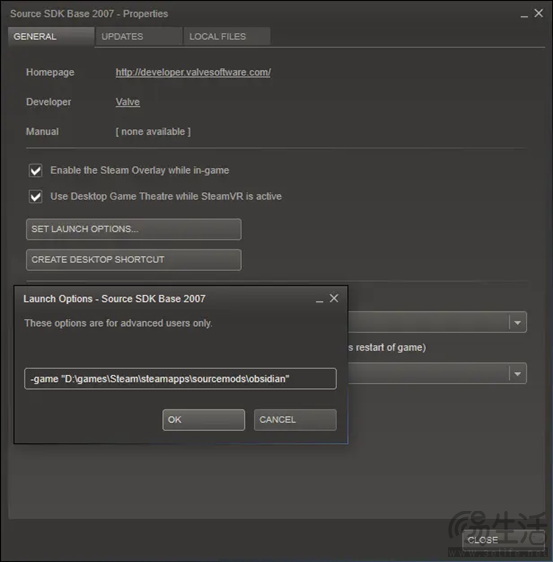Image resolution: width=553 pixels, height=562 pixels.
Task: Minimize the Launch Options dialog
Action: (x=319, y=300)
